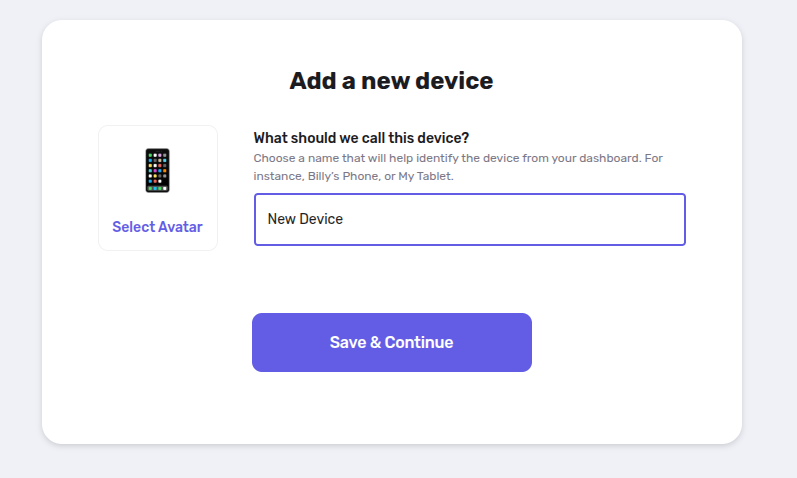
Task: Click the smartphone avatar emoji icon
Action: point(158,170)
